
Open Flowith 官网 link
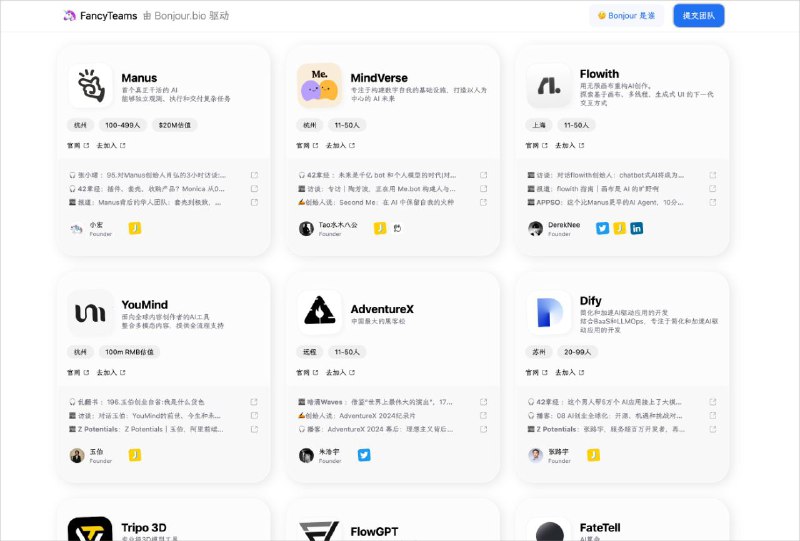[536, 145]
